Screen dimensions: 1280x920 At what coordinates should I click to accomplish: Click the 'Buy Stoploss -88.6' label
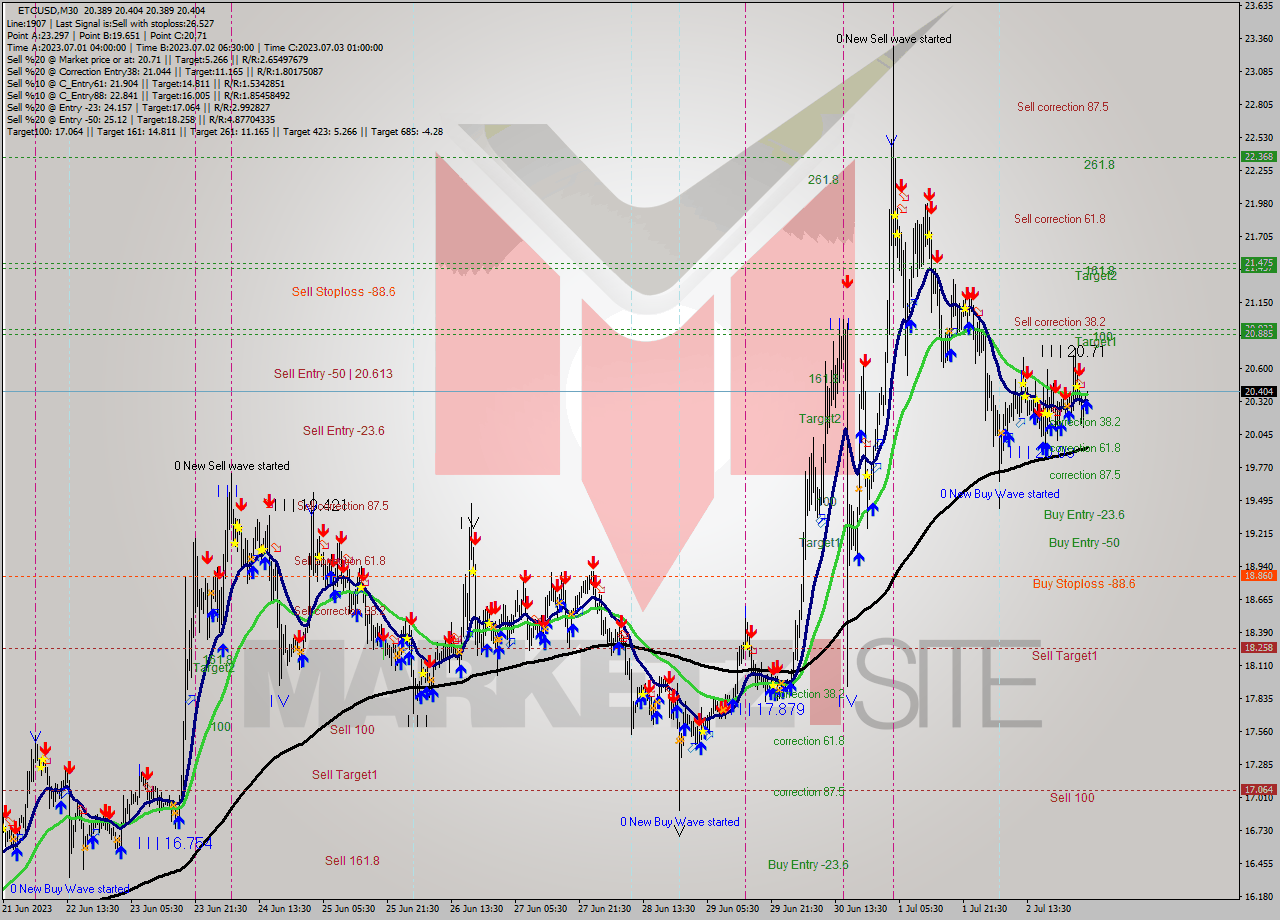[x=1084, y=584]
